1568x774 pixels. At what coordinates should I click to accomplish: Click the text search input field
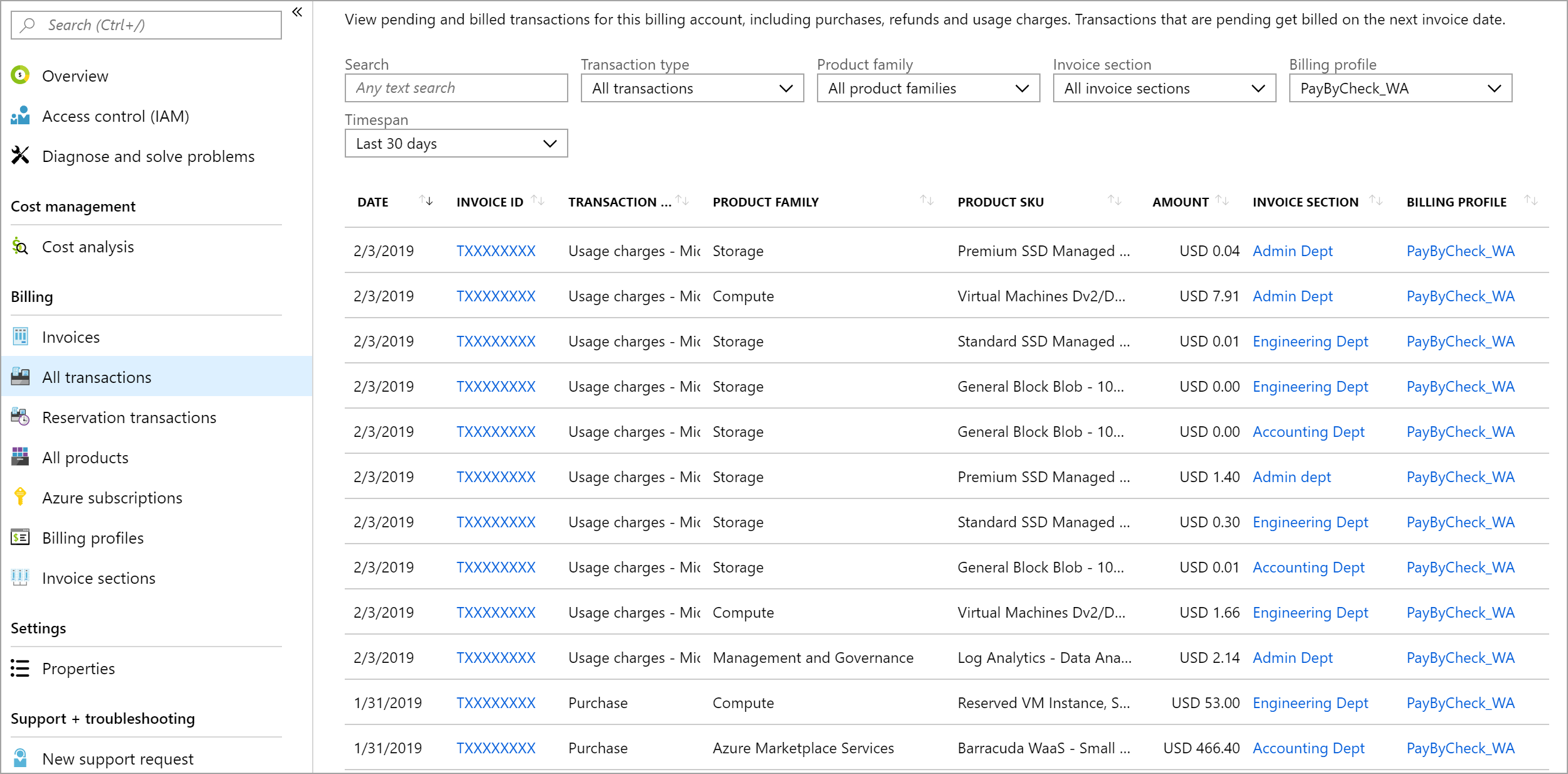point(455,89)
